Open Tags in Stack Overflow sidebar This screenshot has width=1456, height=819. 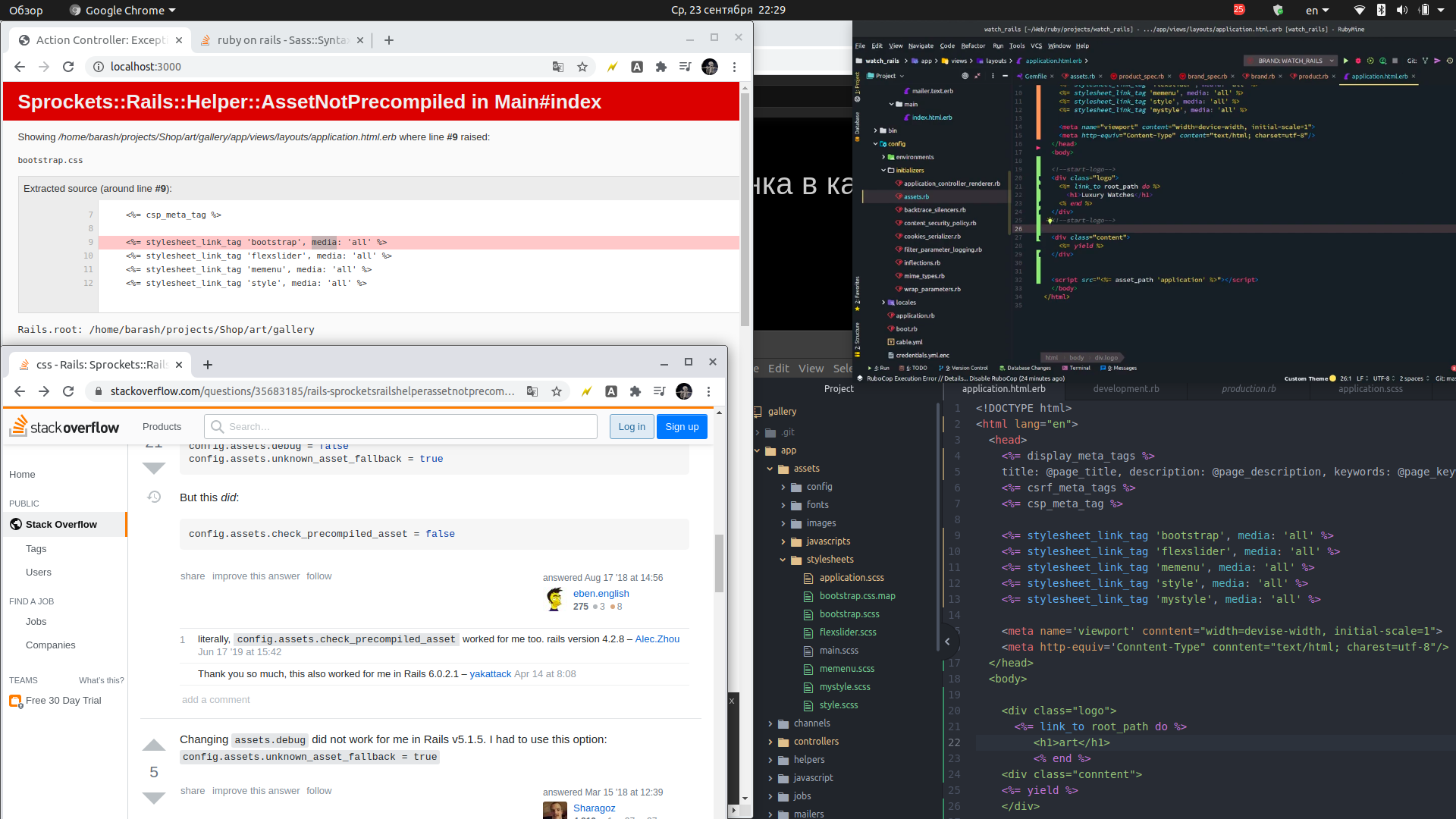coord(36,548)
